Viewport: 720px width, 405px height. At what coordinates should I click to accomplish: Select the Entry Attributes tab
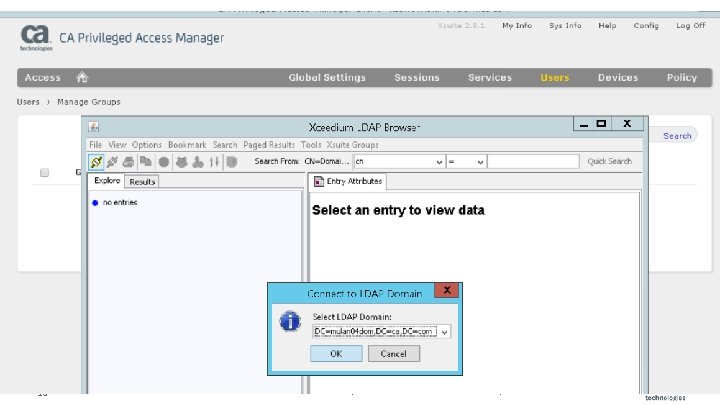pos(348,181)
